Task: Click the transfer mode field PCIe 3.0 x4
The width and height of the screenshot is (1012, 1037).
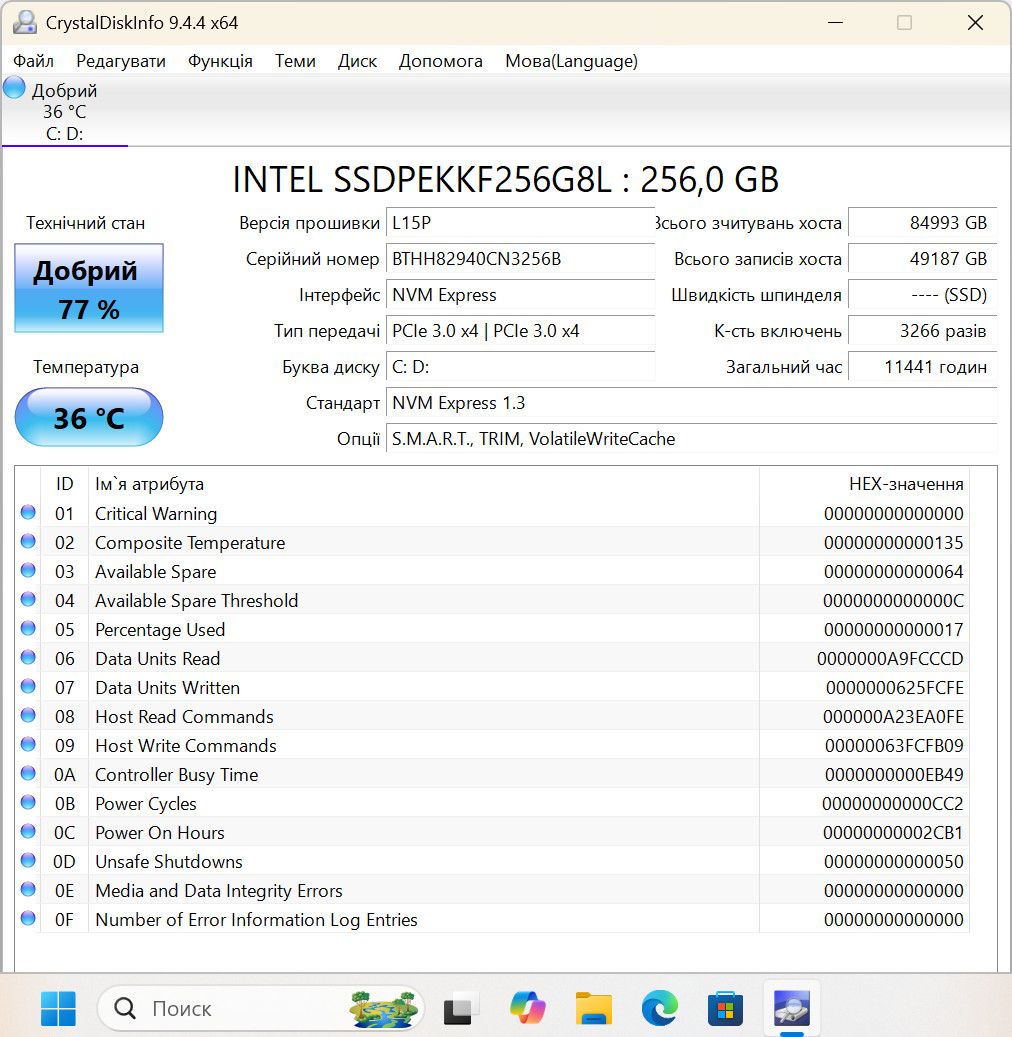Action: pyautogui.click(x=520, y=331)
